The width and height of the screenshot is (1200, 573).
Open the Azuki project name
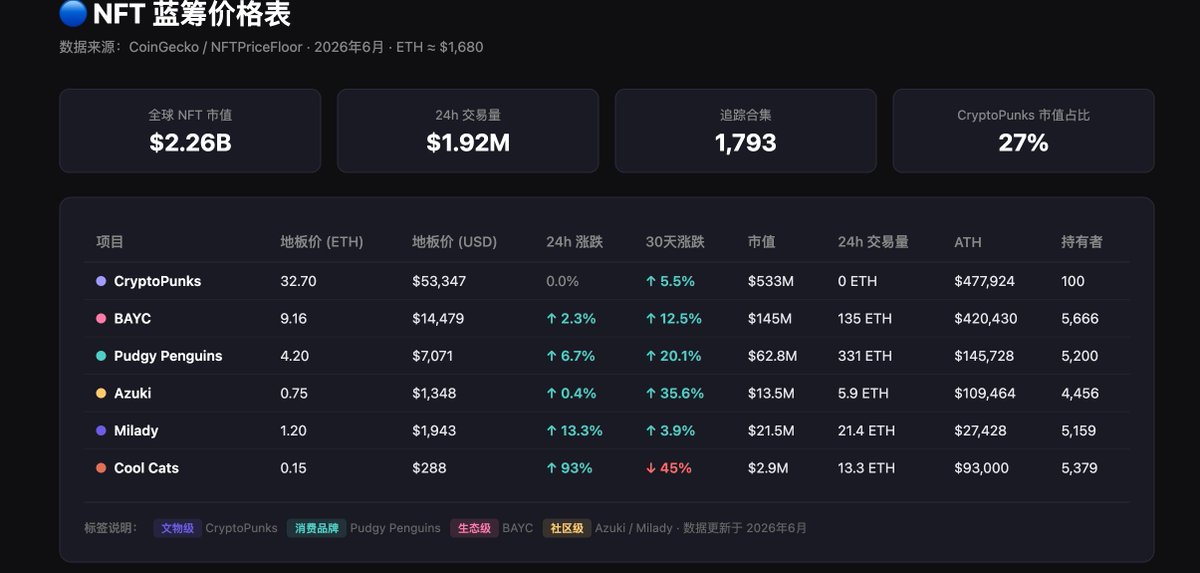pos(133,393)
